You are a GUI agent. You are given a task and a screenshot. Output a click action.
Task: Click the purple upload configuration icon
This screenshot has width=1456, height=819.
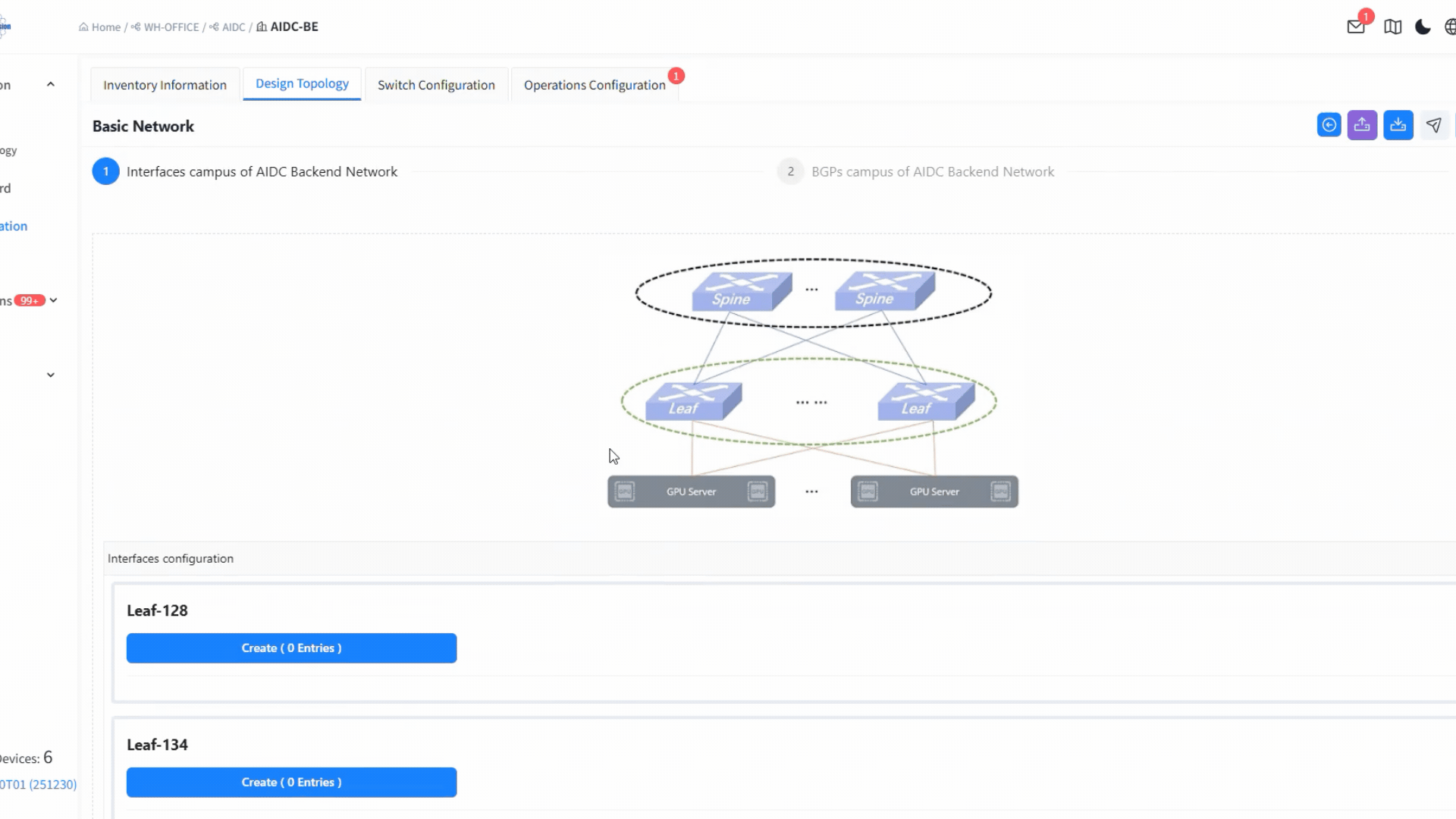tap(1362, 124)
